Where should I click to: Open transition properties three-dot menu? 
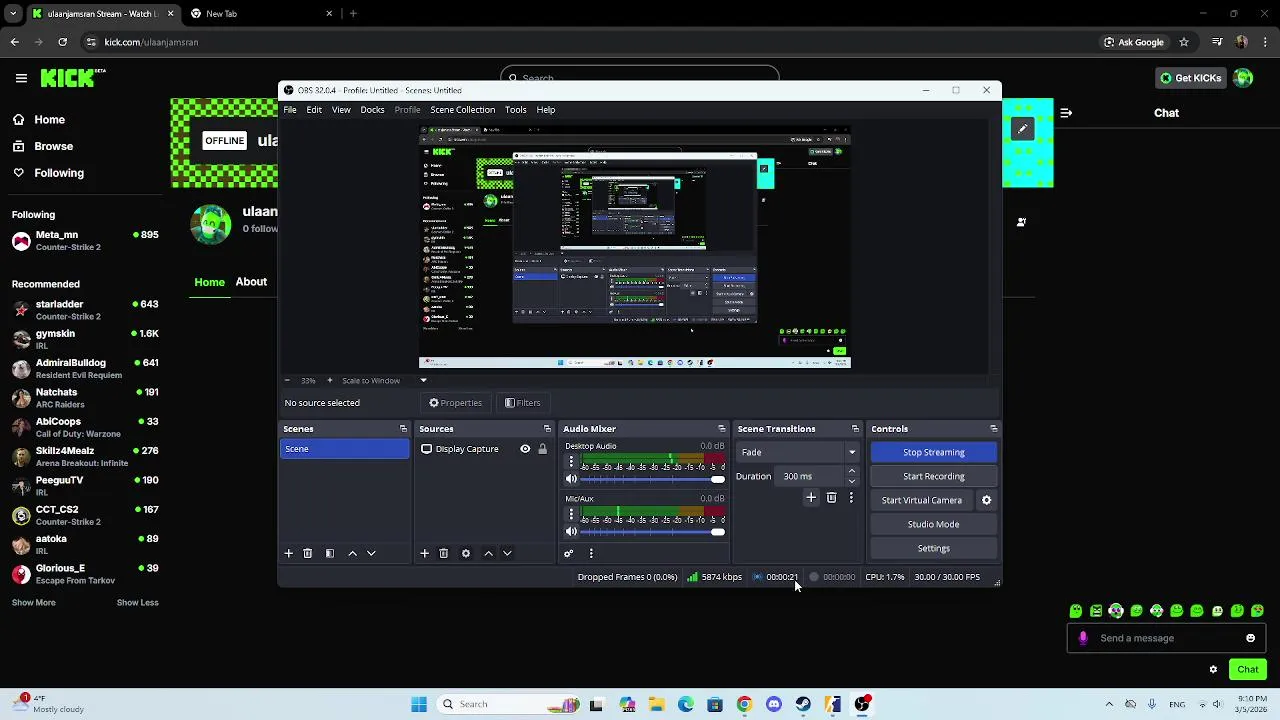(851, 497)
